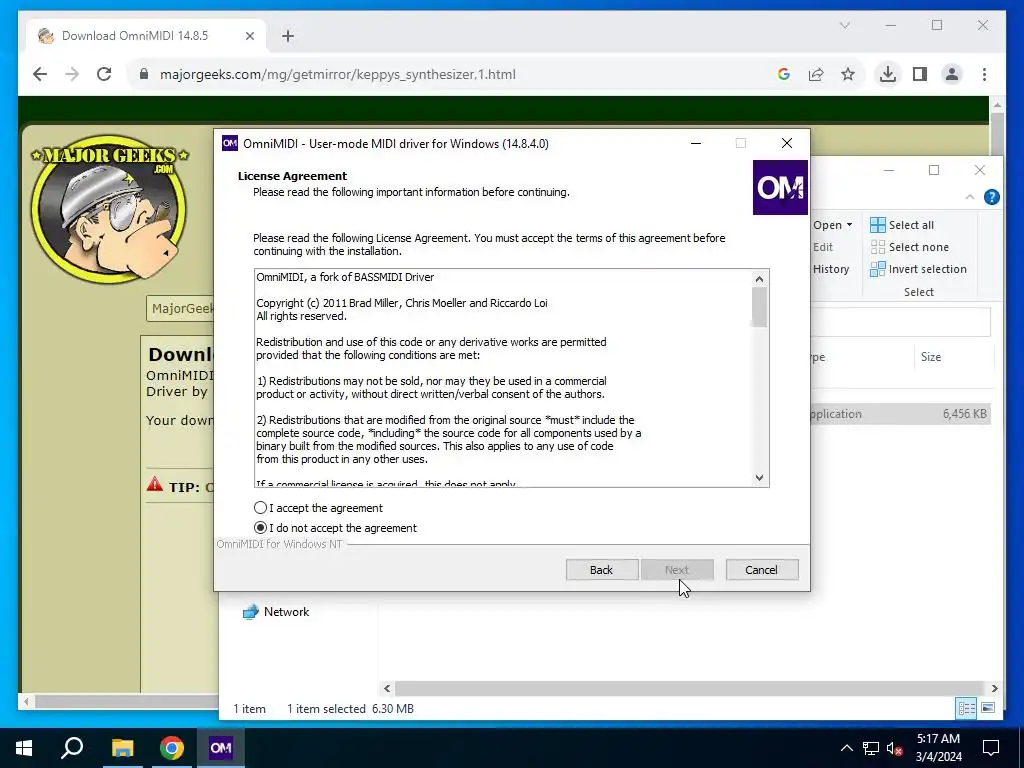Click the majorgeeks.com URL address bar
The height and width of the screenshot is (768, 1024).
click(338, 74)
